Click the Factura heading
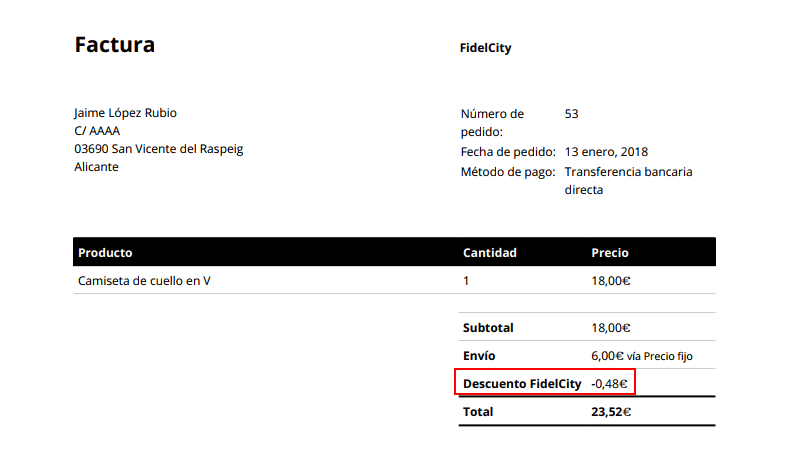Image resolution: width=785 pixels, height=461 pixels. pyautogui.click(x=114, y=45)
